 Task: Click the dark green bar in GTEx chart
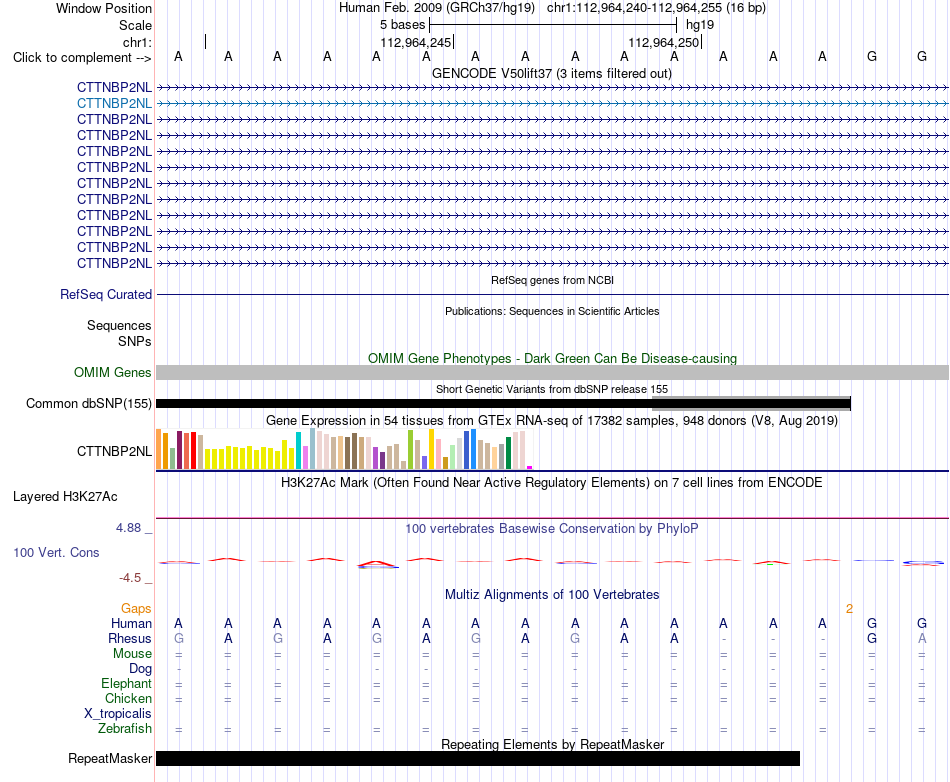tap(508, 453)
